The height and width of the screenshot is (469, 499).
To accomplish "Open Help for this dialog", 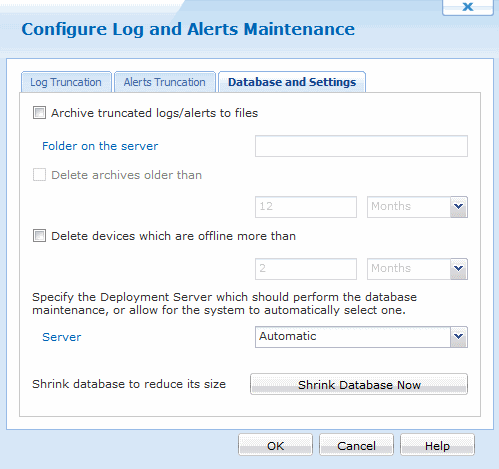I will point(437,445).
